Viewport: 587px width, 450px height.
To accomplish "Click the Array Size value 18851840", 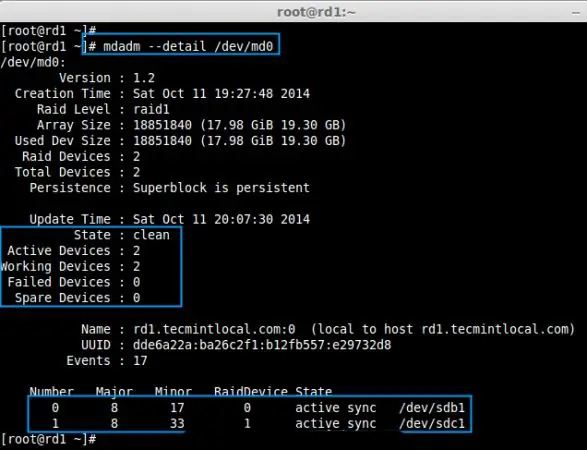I will click(x=162, y=125).
